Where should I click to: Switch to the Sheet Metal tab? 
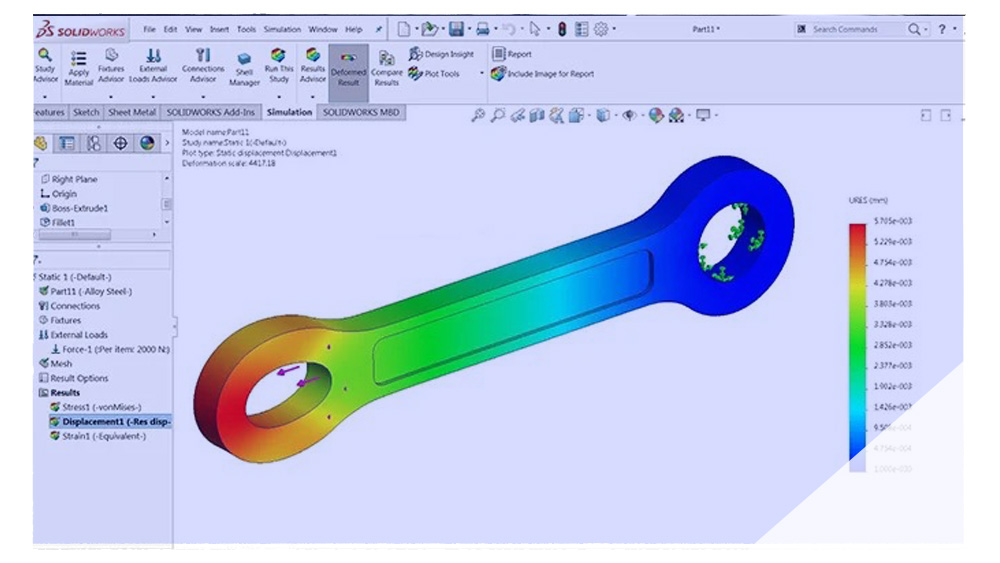point(132,113)
